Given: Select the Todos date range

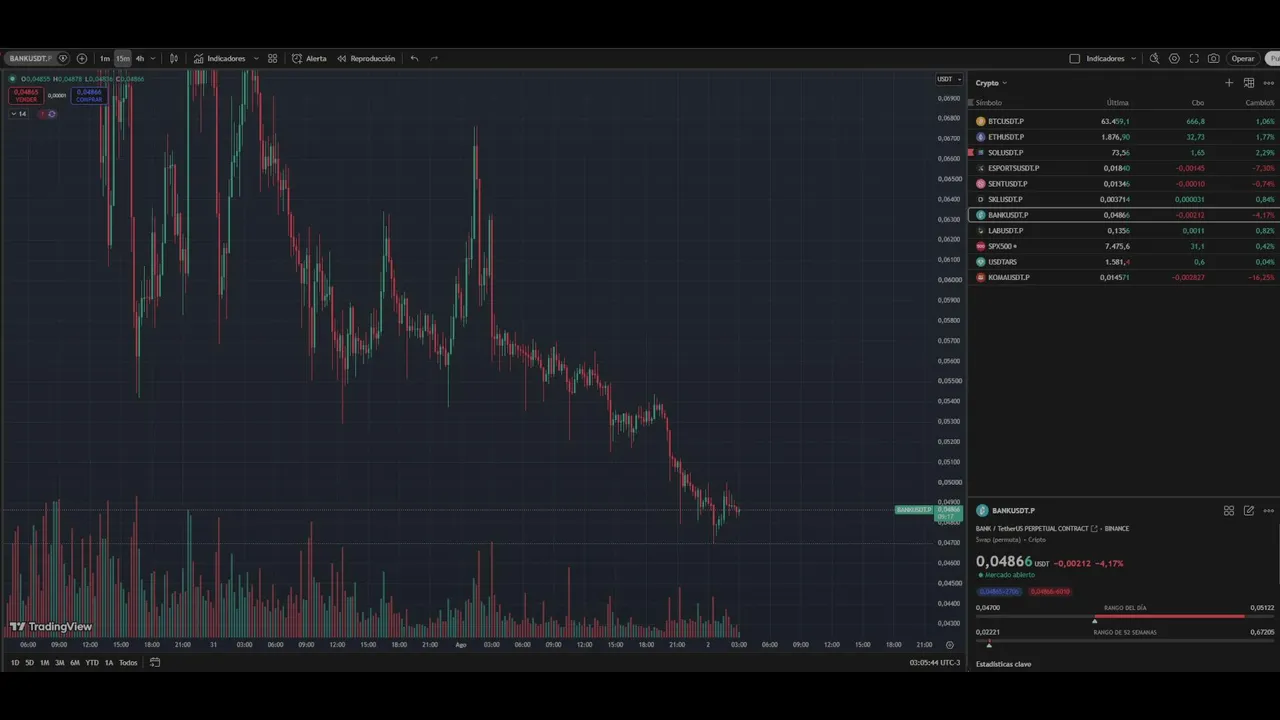Looking at the screenshot, I should point(128,663).
